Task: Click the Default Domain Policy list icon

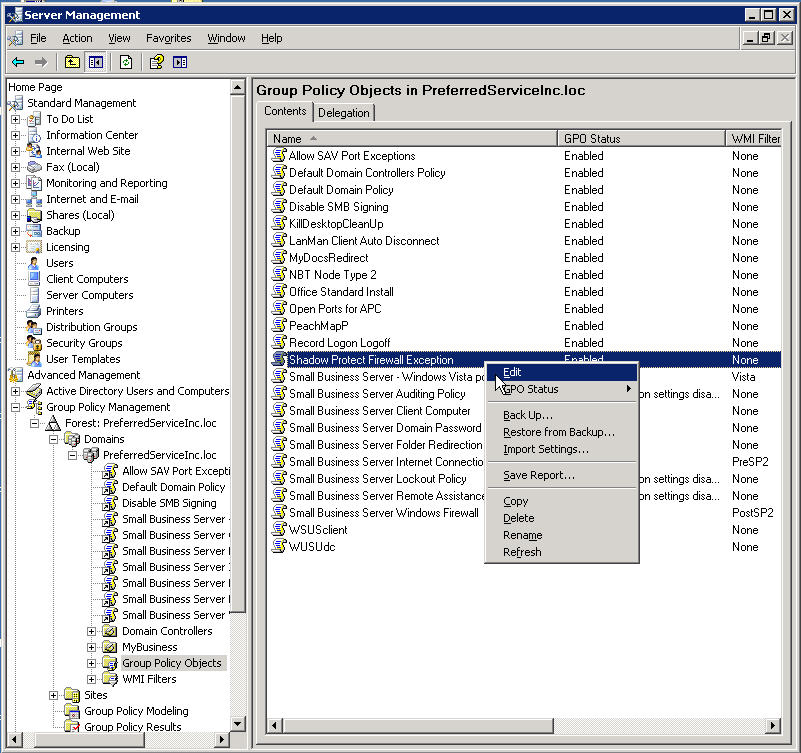Action: (280, 190)
